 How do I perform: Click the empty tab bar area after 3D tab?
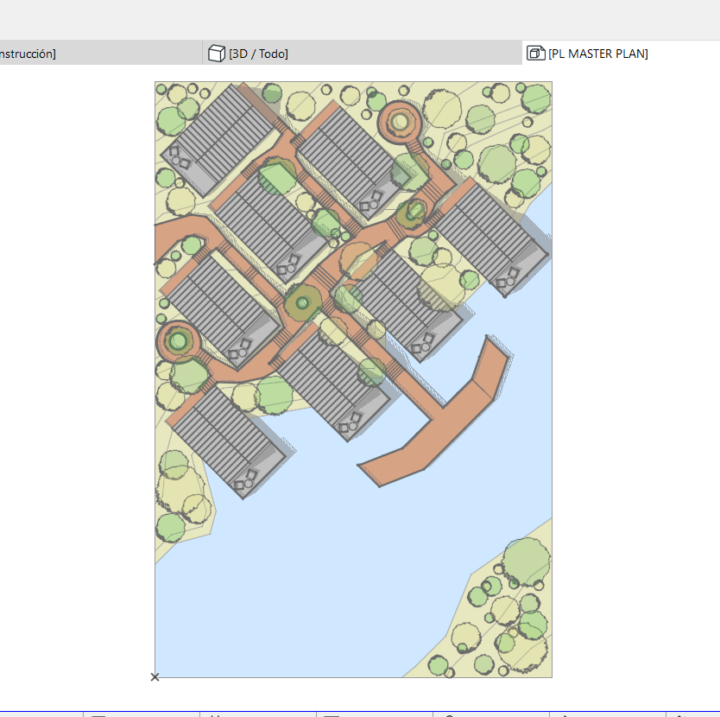pyautogui.click(x=404, y=53)
